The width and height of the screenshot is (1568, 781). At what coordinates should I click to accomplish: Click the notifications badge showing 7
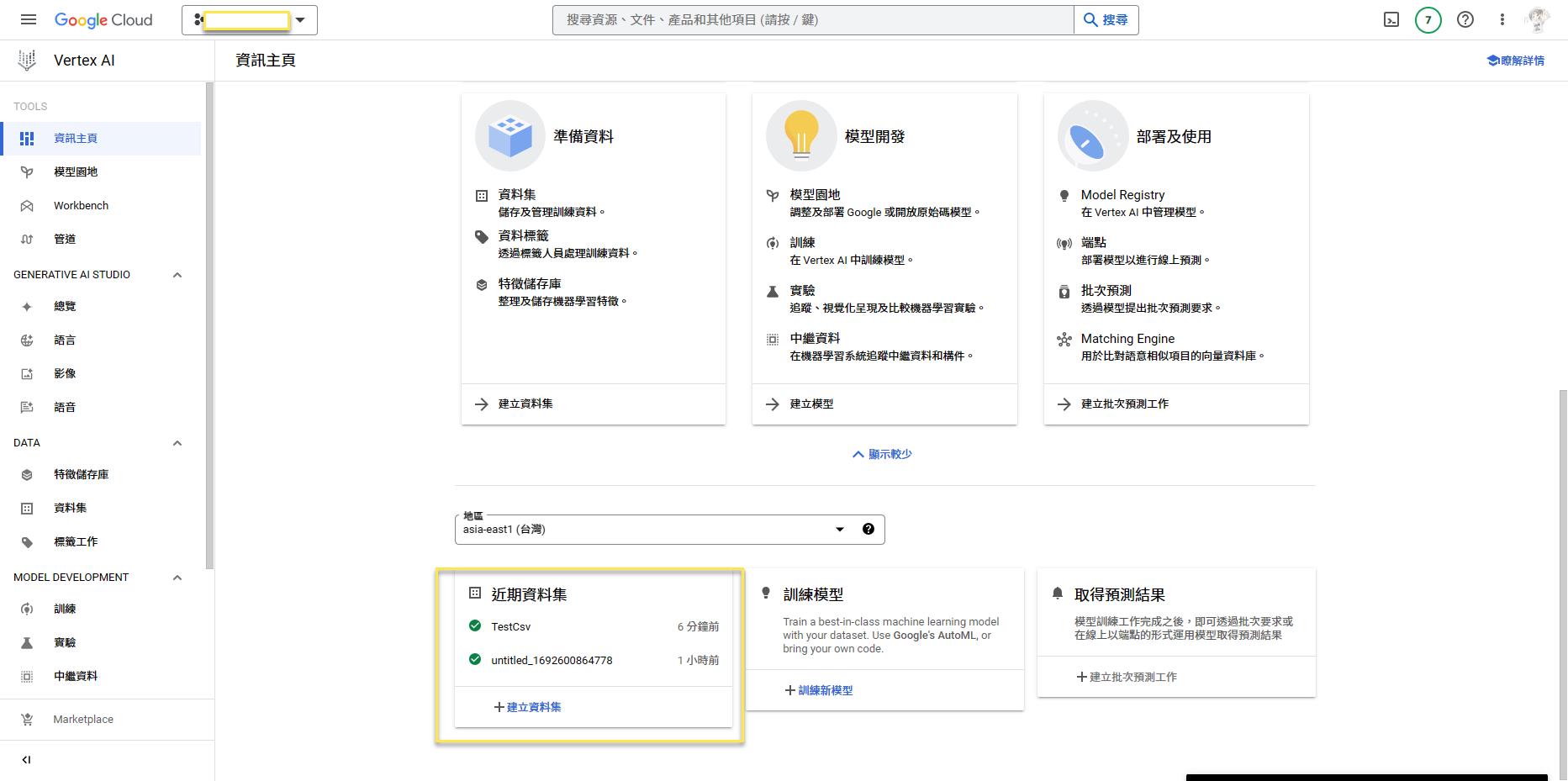click(x=1428, y=20)
